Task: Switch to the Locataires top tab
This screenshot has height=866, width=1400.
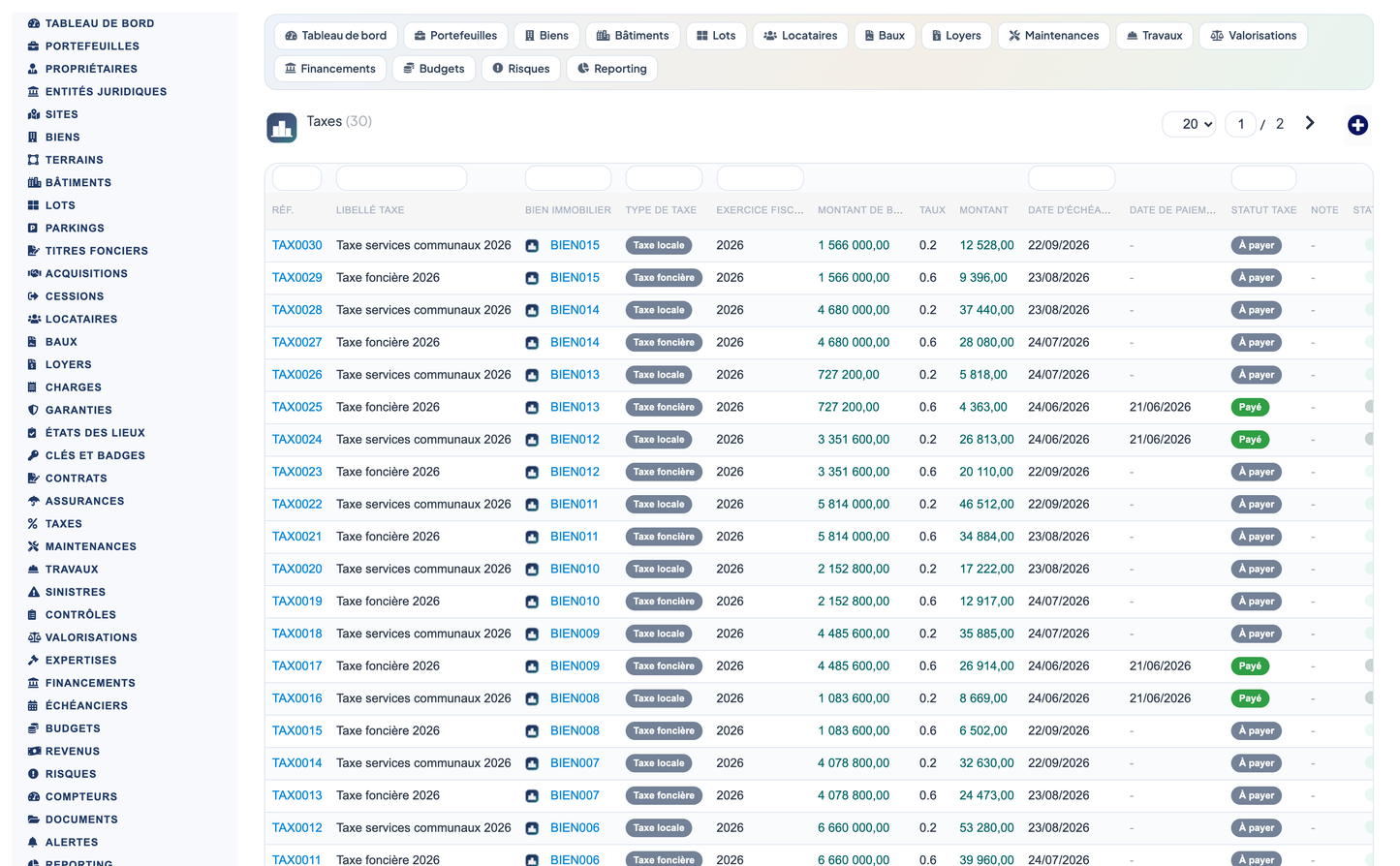Action: pyautogui.click(x=800, y=36)
